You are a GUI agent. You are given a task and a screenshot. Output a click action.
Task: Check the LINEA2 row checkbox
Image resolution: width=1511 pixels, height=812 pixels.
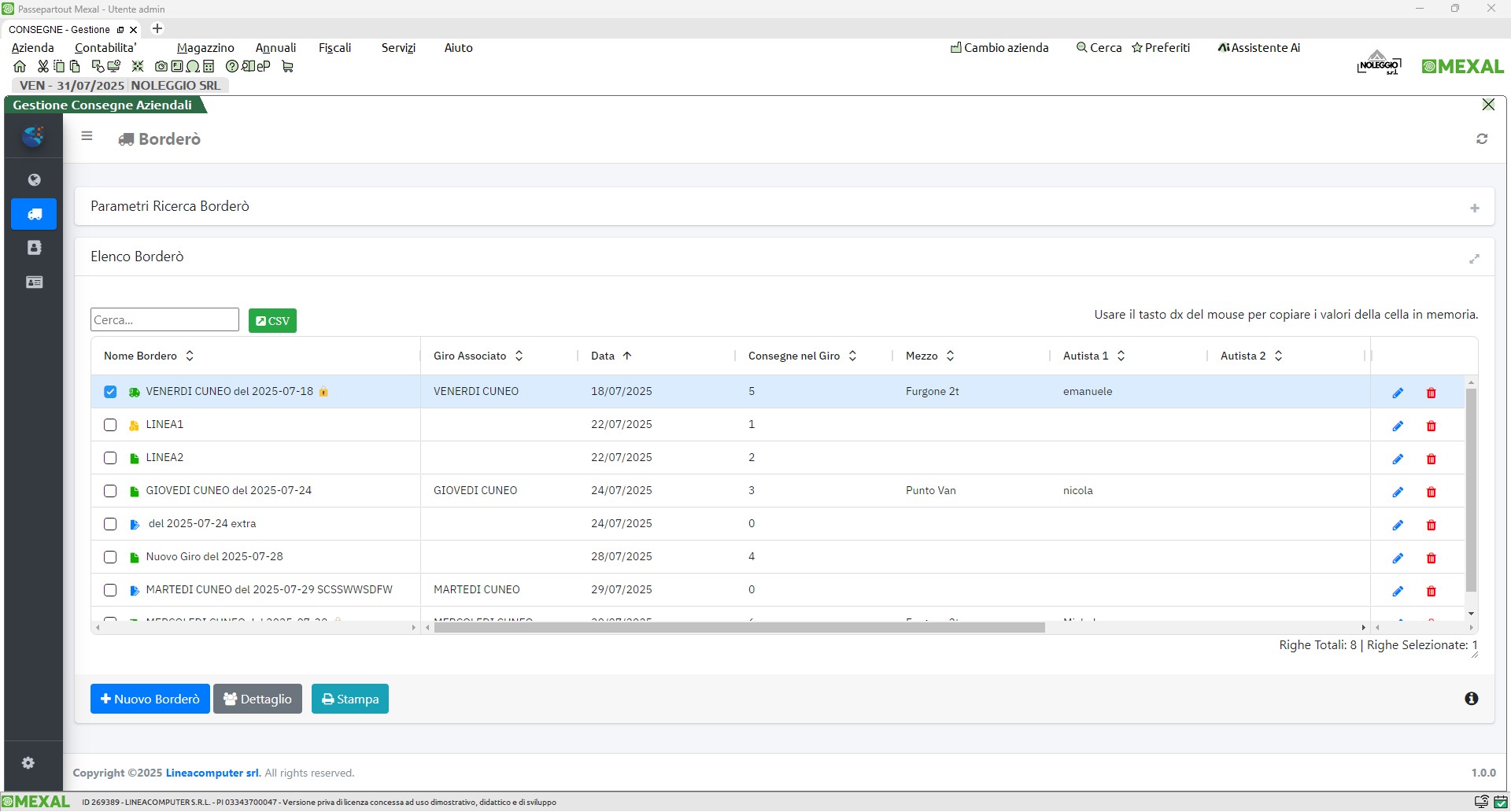pos(110,458)
